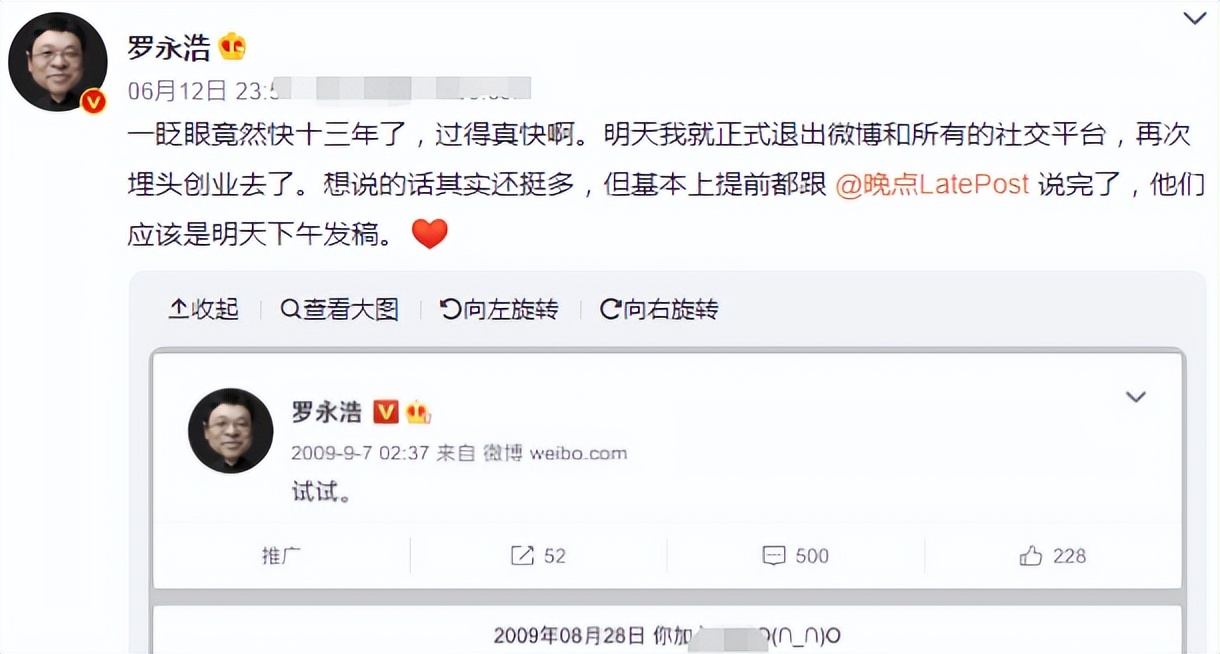Click the verified V badge on the top avatar

[93, 101]
